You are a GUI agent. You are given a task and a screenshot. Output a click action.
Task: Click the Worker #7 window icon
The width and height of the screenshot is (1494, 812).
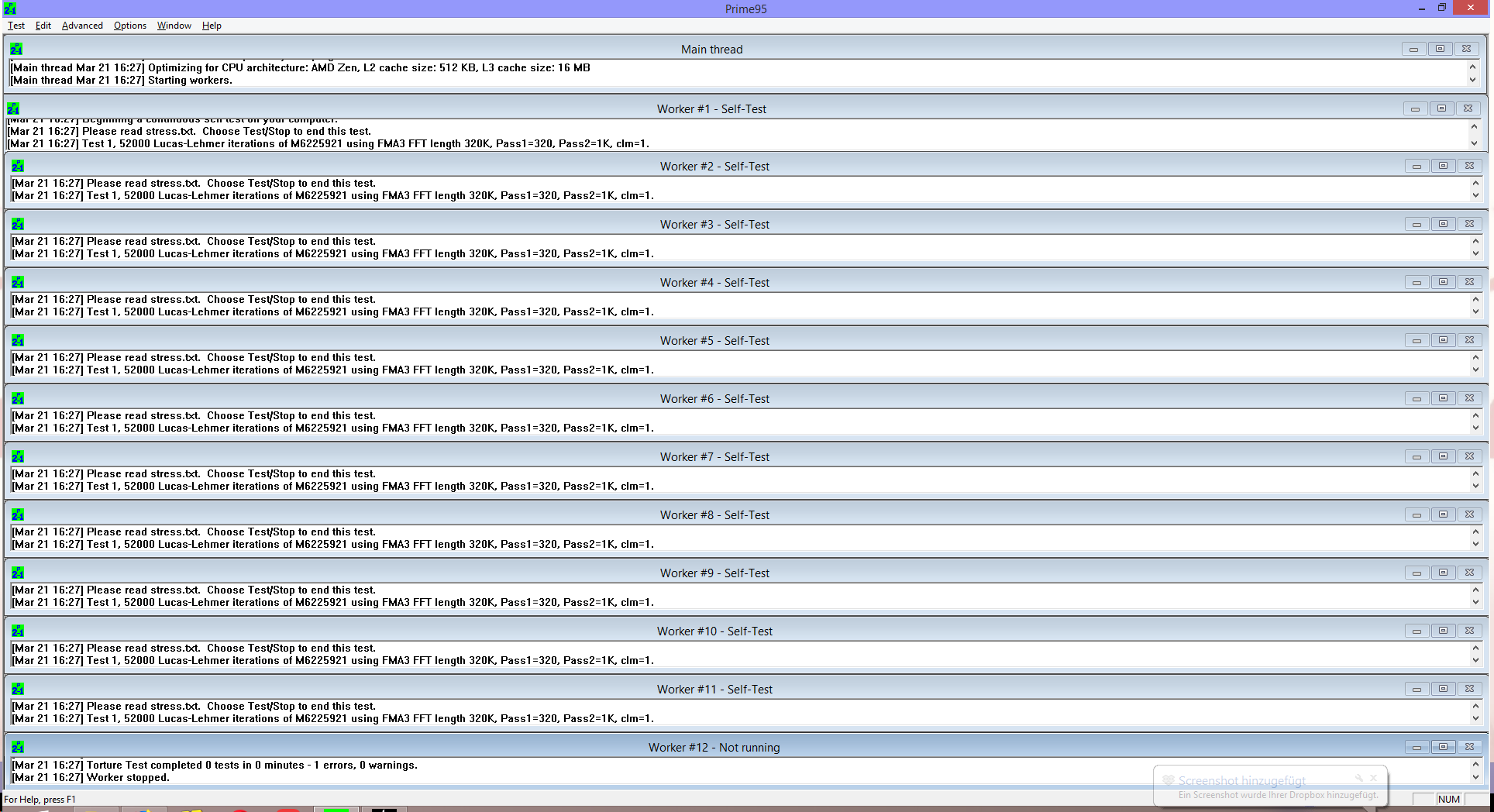(x=18, y=456)
